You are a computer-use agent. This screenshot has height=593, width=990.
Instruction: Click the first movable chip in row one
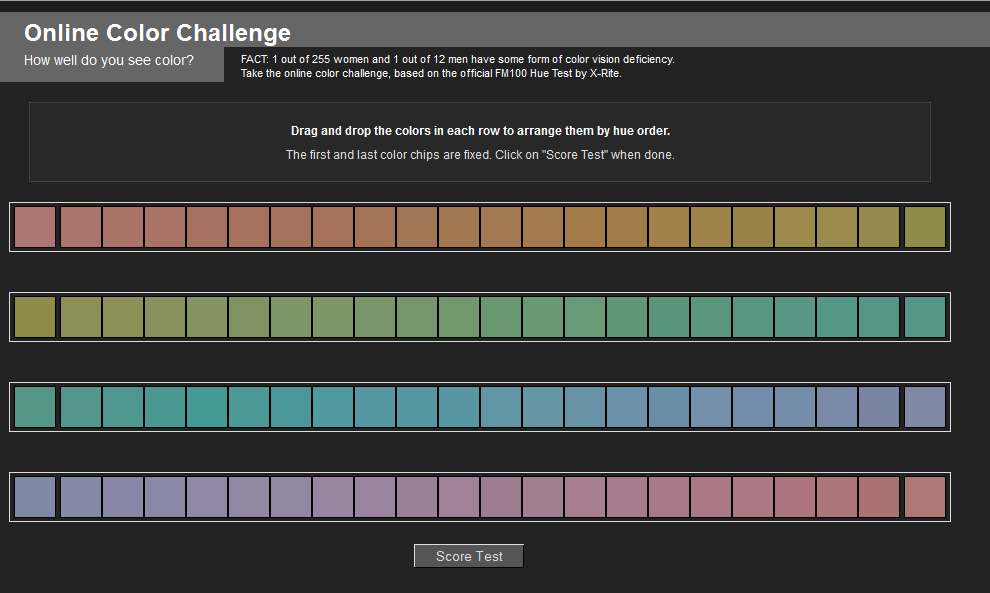pos(81,227)
